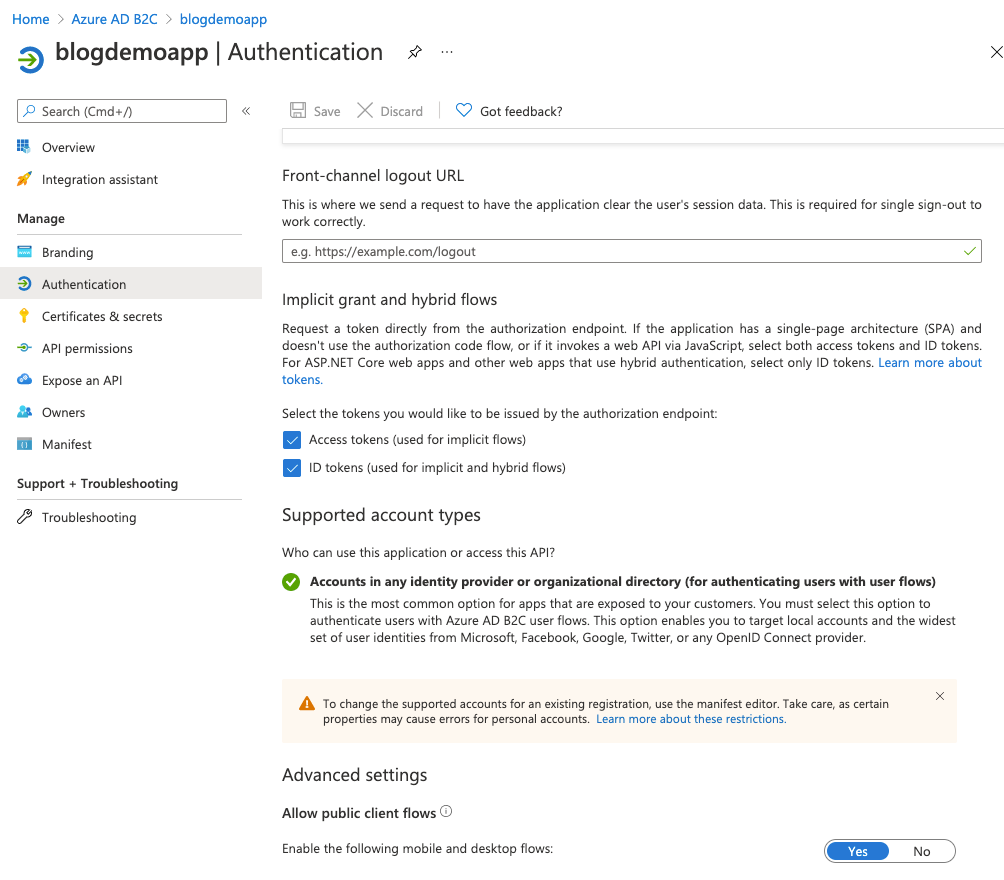Go to blogdemoapp breadcrumb

[x=223, y=19]
